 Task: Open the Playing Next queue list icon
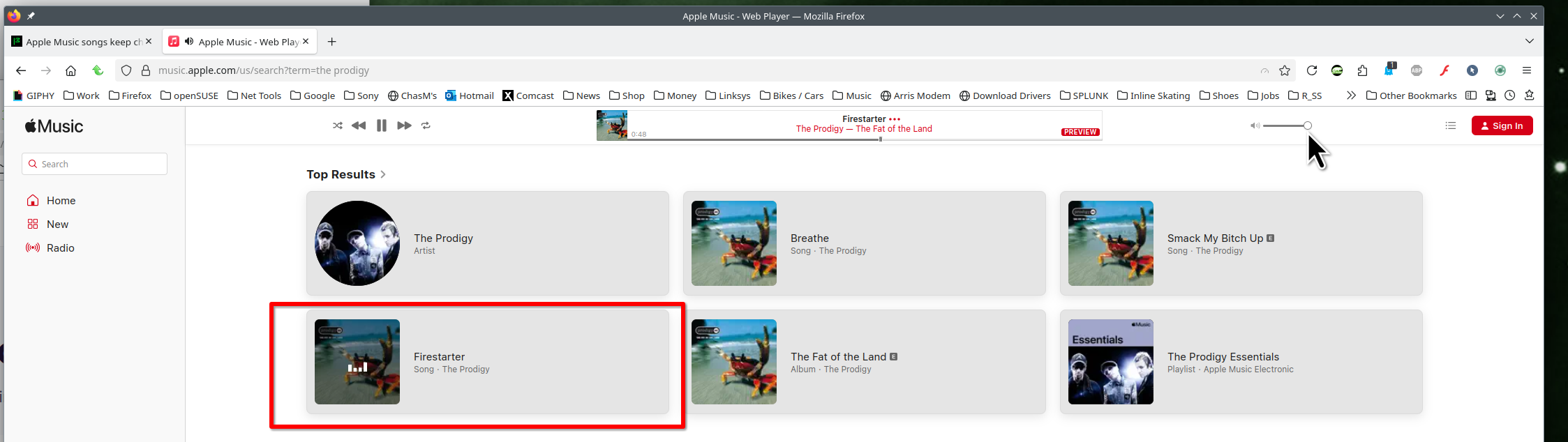tap(1451, 125)
